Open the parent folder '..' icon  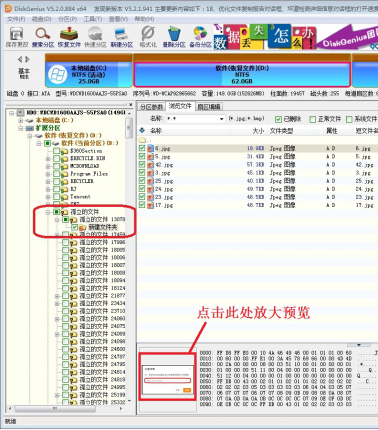(143, 140)
